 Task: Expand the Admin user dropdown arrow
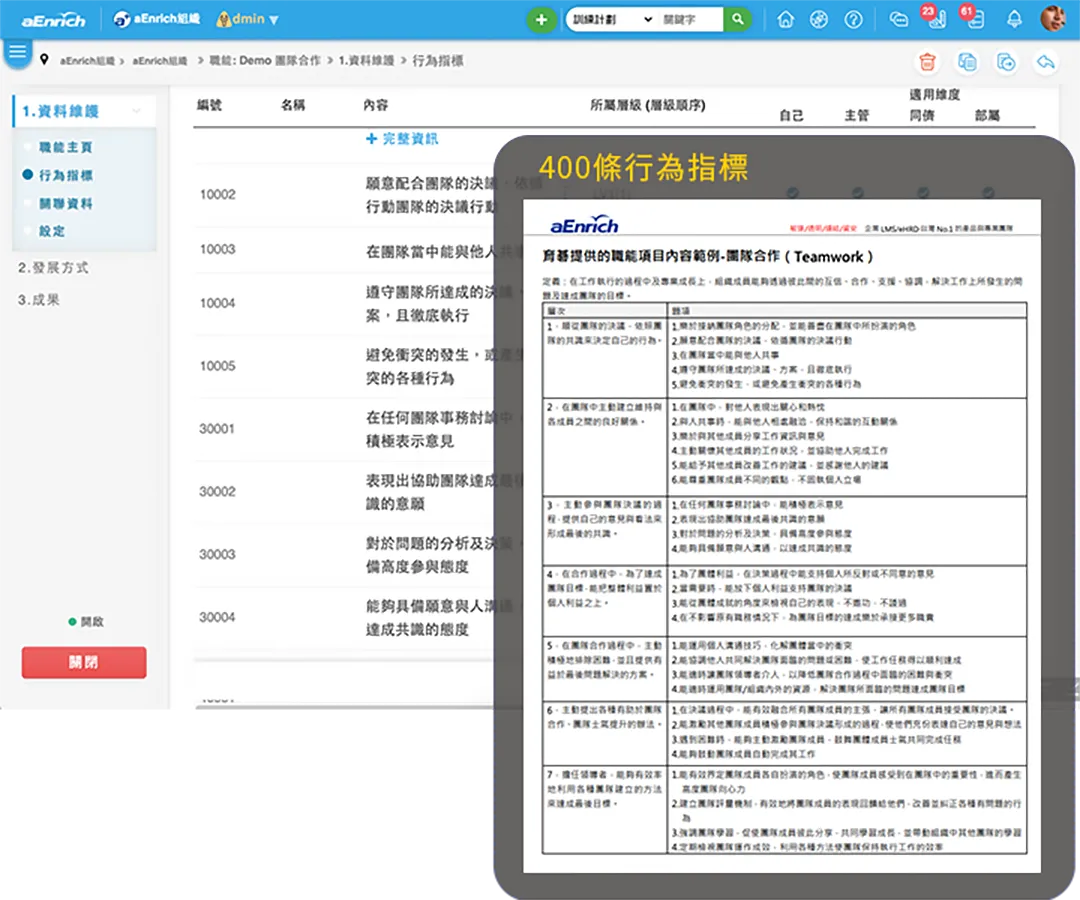274,20
